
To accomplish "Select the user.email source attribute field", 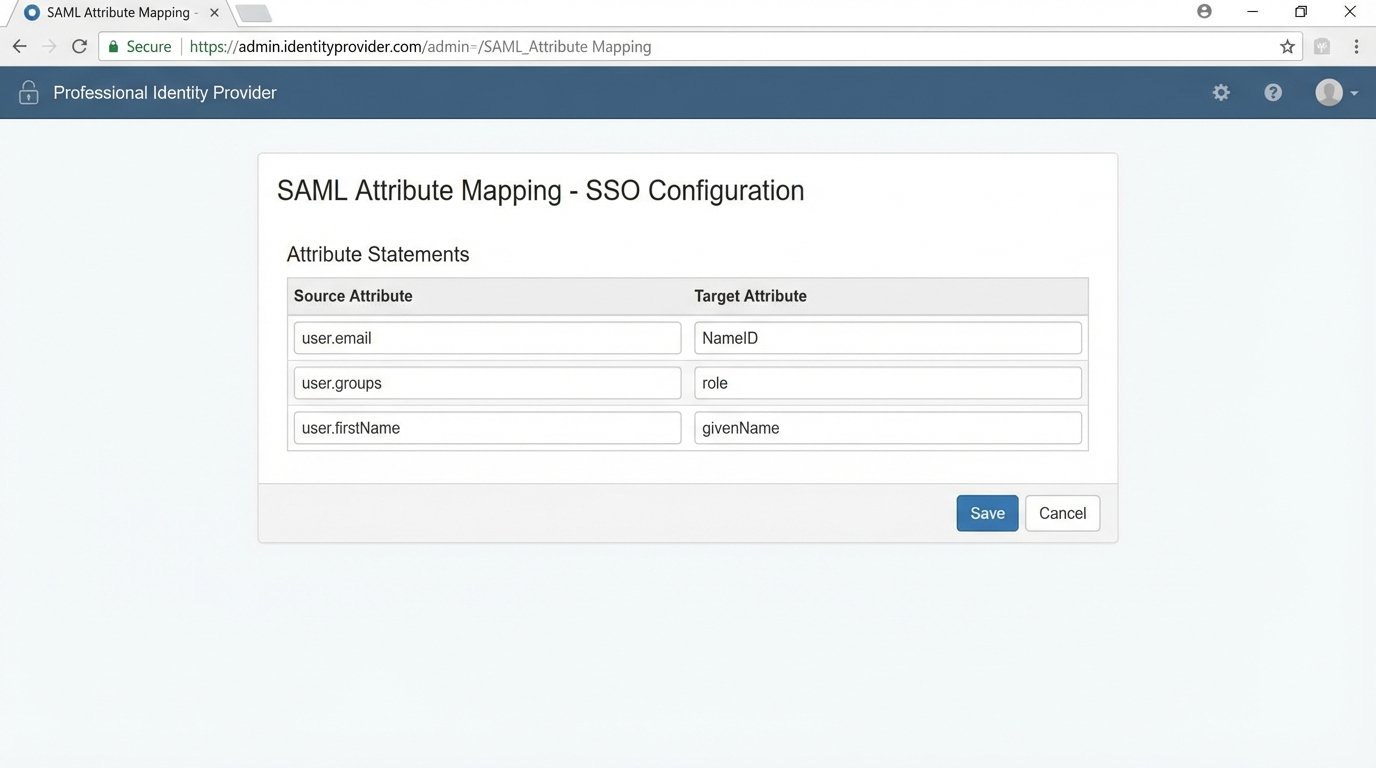I will (x=487, y=338).
